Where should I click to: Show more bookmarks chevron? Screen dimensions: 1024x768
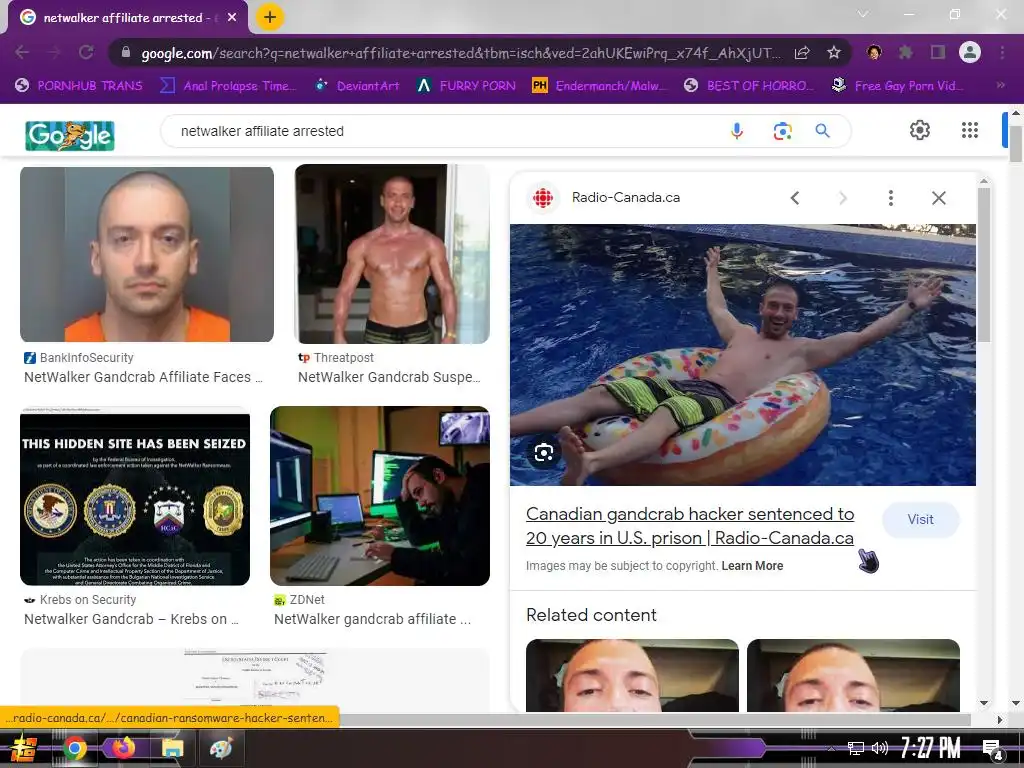click(1000, 85)
